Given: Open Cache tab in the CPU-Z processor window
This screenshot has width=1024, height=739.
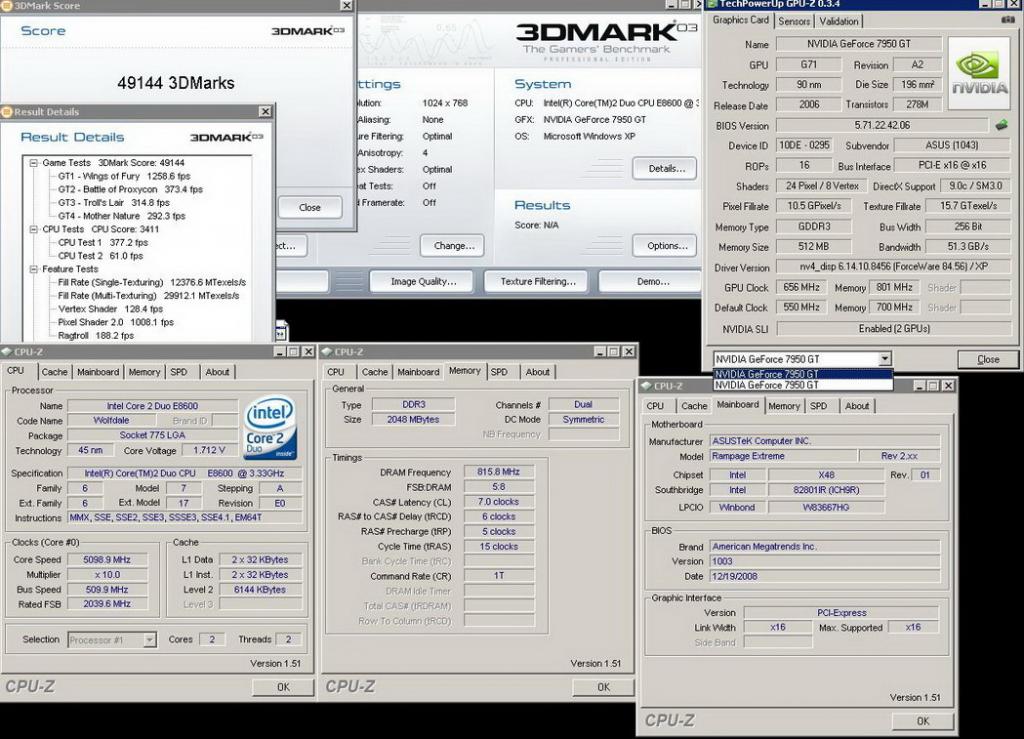Looking at the screenshot, I should point(54,372).
